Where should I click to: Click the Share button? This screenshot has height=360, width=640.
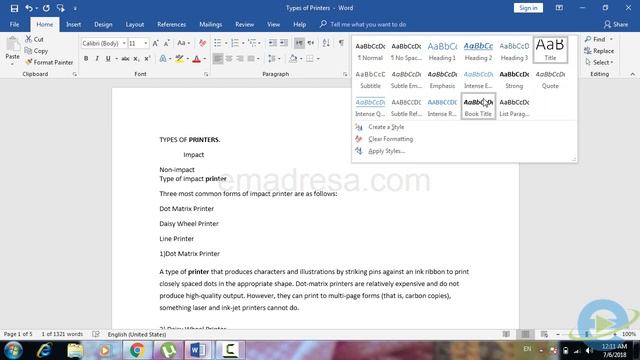[x=616, y=24]
